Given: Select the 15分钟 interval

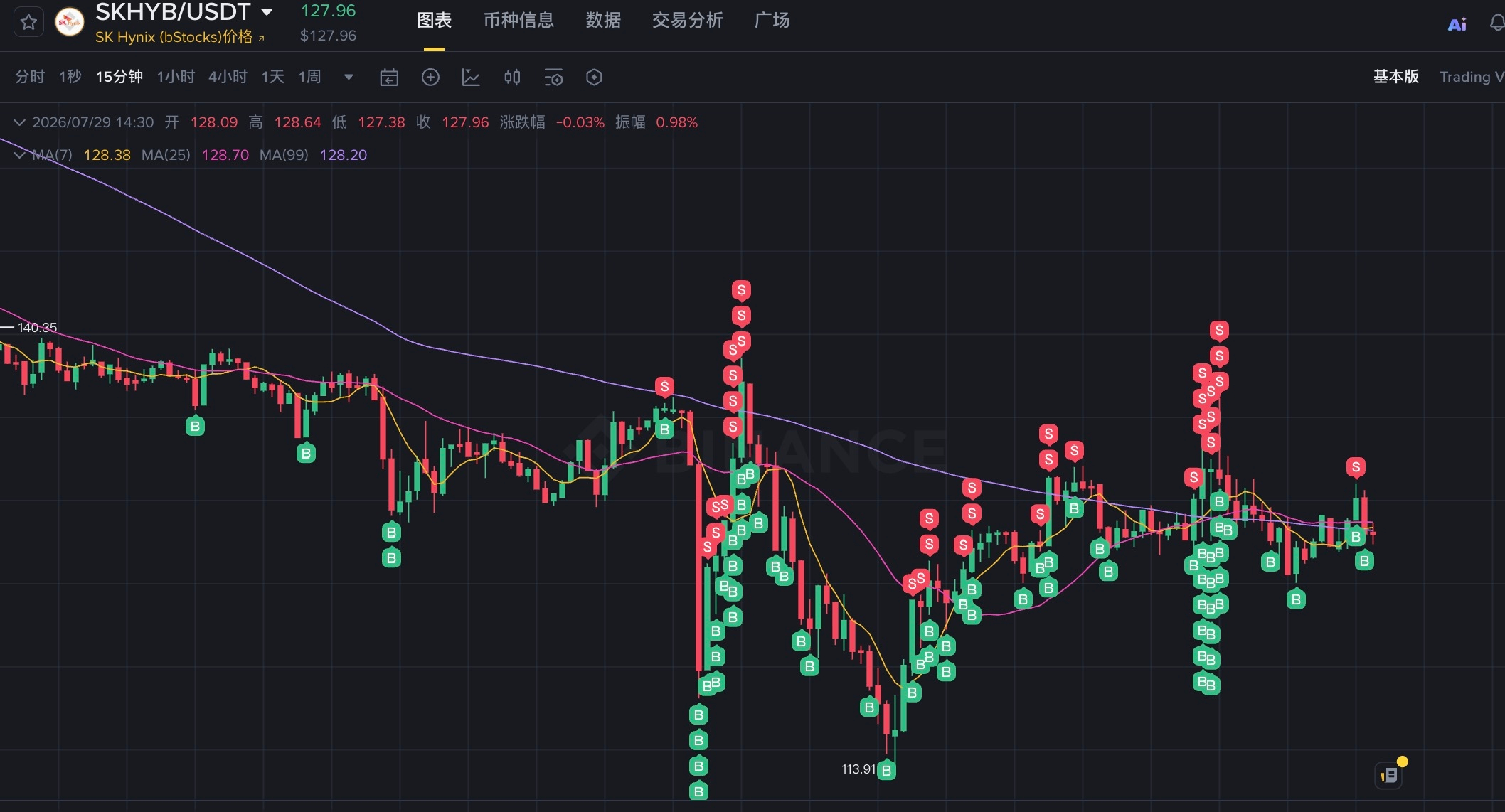Looking at the screenshot, I should tap(119, 77).
